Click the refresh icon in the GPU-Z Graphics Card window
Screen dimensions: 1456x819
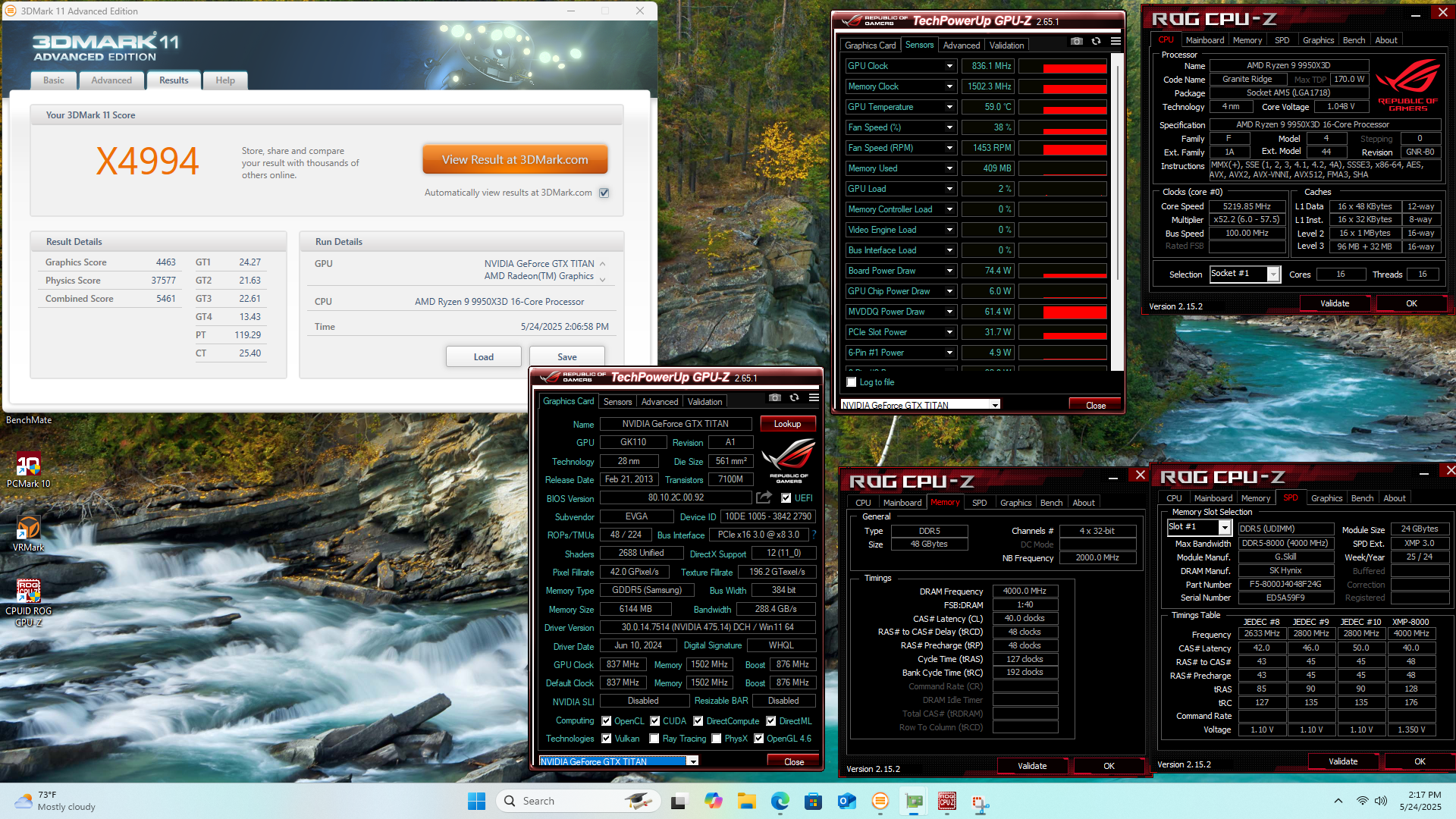coord(794,397)
